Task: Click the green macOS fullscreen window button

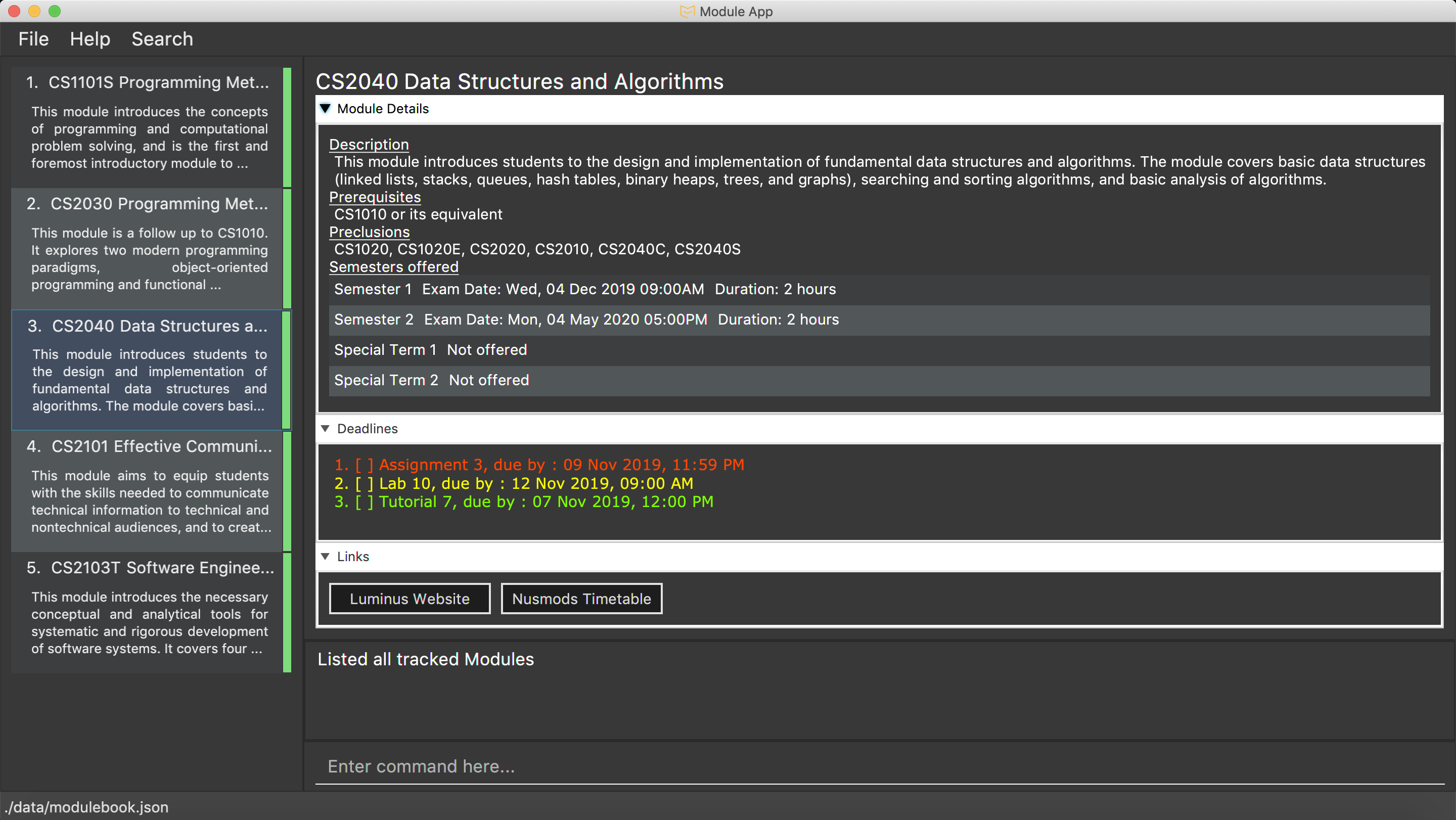Action: (55, 11)
